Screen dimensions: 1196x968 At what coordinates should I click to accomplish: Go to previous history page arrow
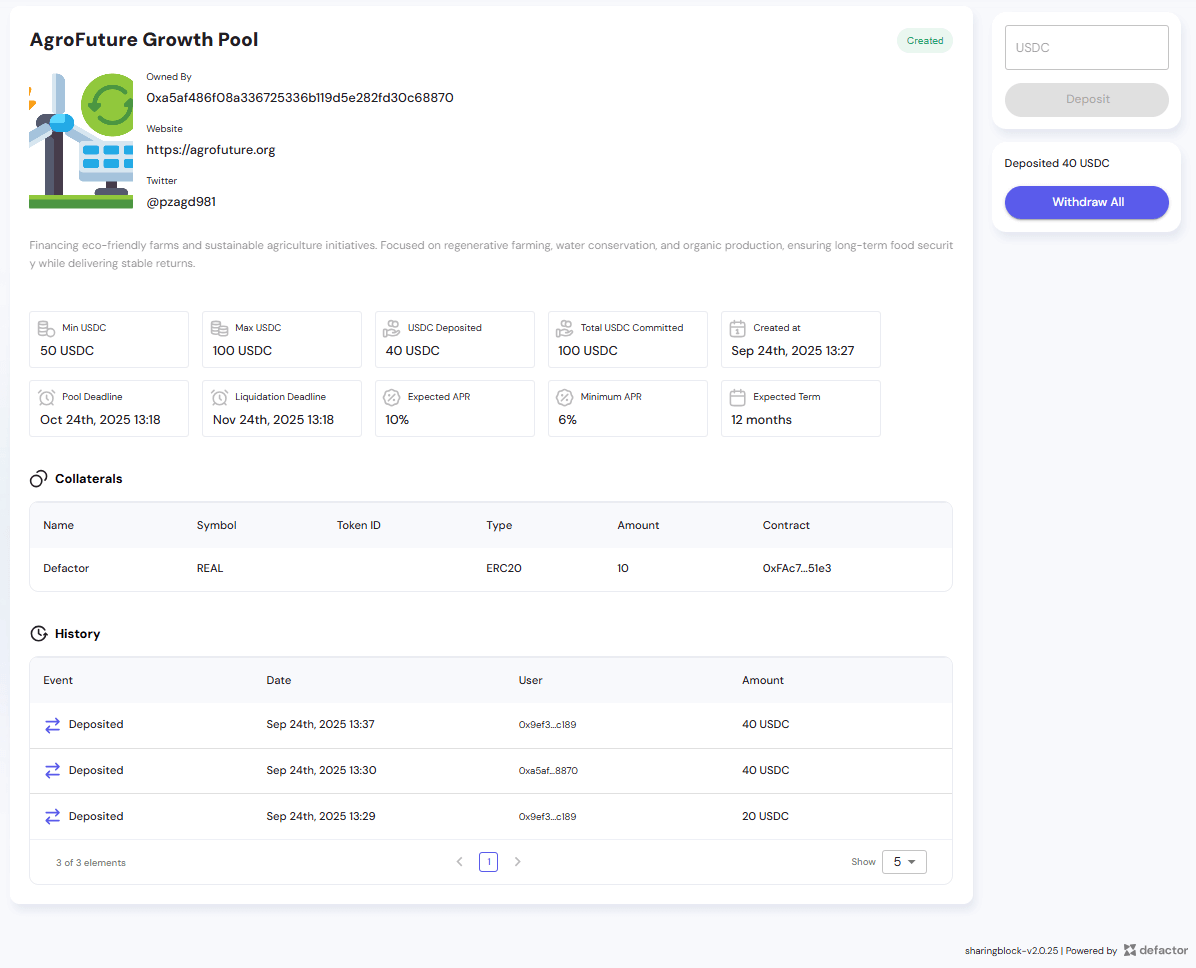459,862
